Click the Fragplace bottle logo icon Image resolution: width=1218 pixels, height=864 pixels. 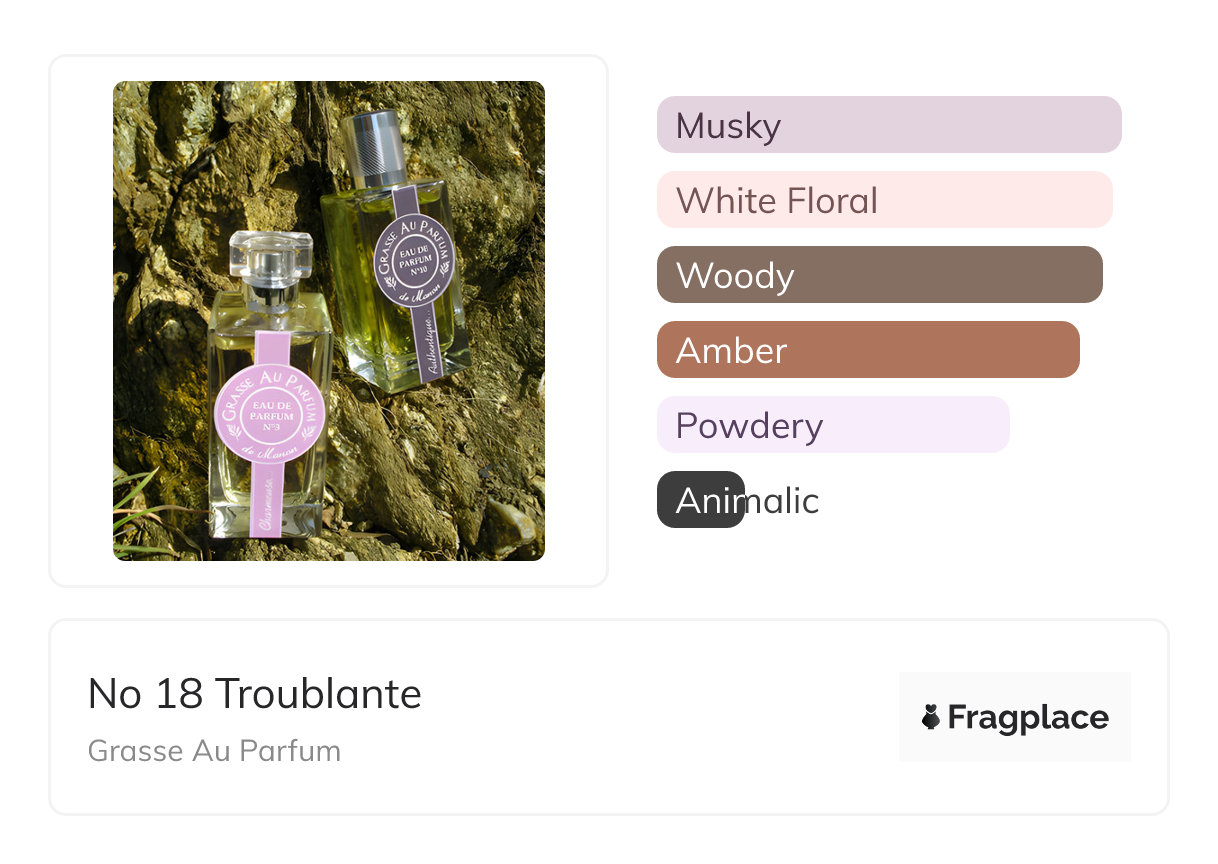point(931,717)
